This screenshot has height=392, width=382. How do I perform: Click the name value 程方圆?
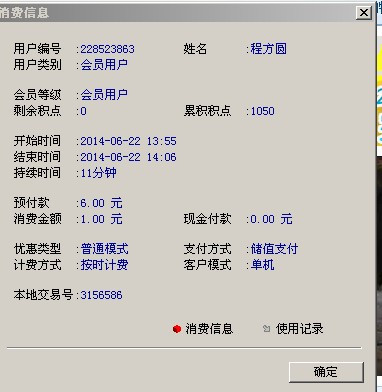click(268, 49)
